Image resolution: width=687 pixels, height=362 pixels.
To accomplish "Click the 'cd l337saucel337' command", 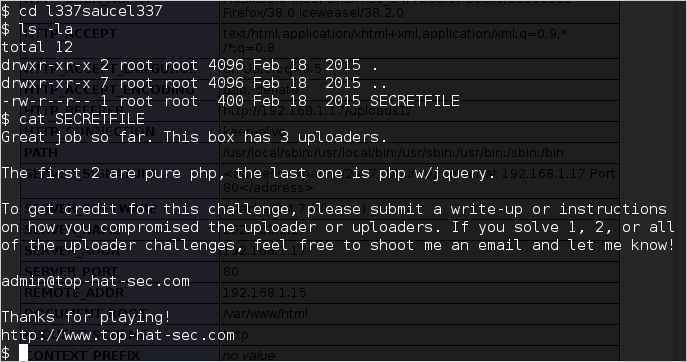I will point(82,11).
